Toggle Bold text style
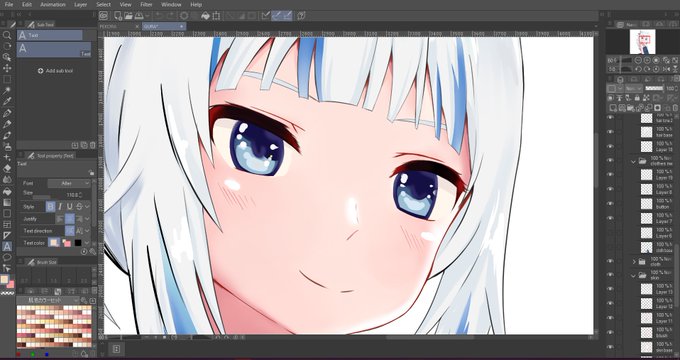The height and width of the screenshot is (360, 680). click(x=50, y=206)
